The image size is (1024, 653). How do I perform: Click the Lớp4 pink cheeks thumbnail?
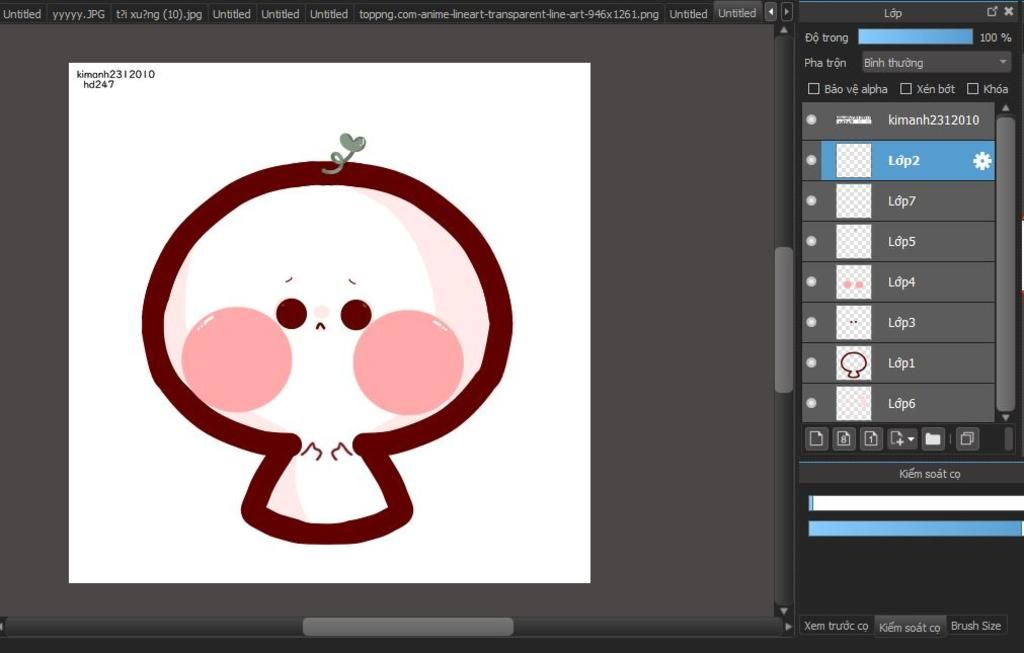[x=854, y=282]
